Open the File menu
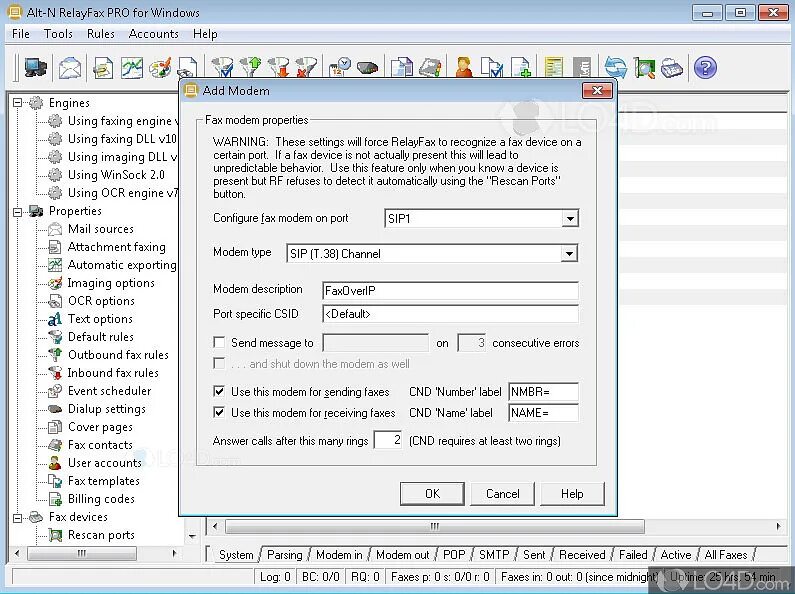The width and height of the screenshot is (795, 594). point(21,34)
